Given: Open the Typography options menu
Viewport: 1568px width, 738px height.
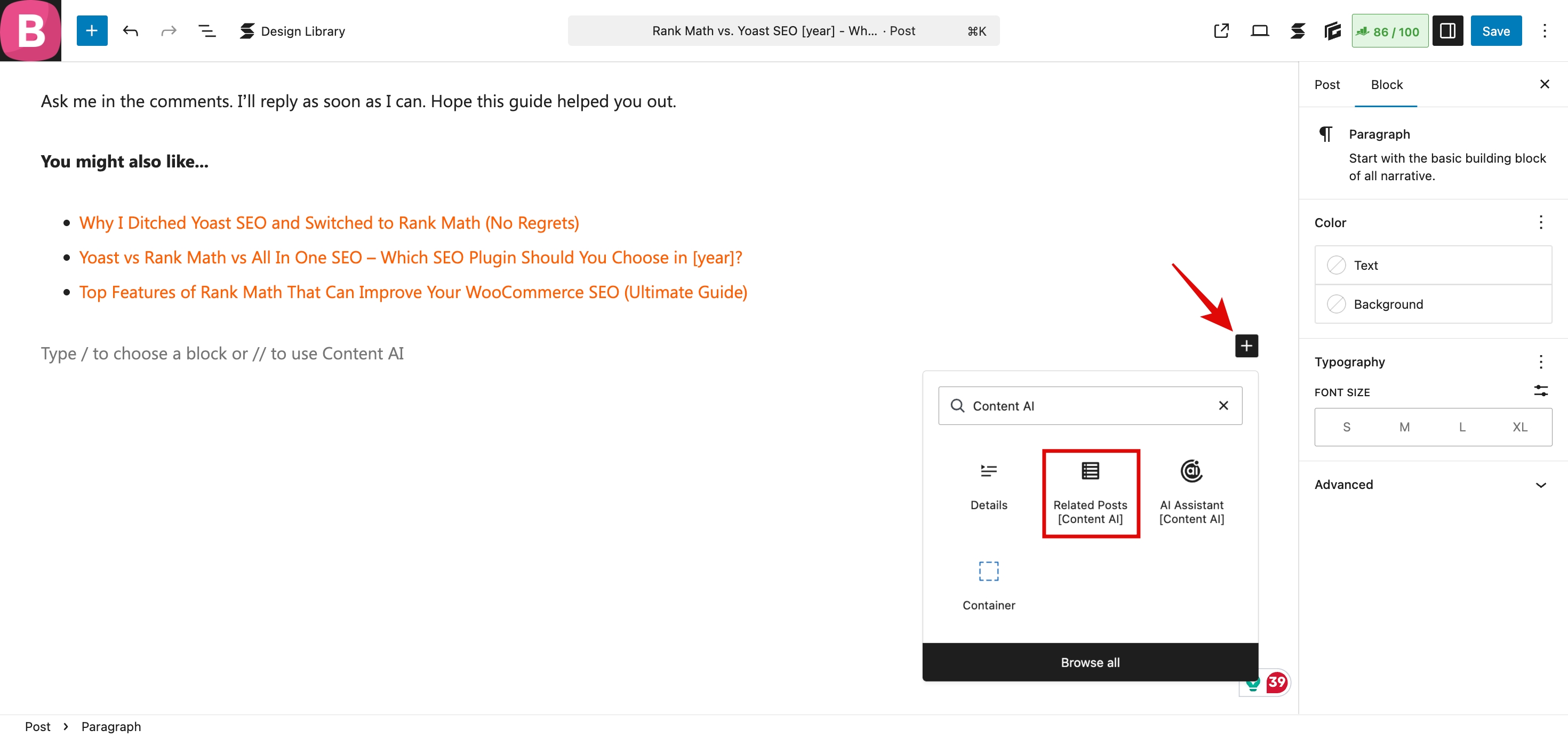Looking at the screenshot, I should pos(1541,362).
